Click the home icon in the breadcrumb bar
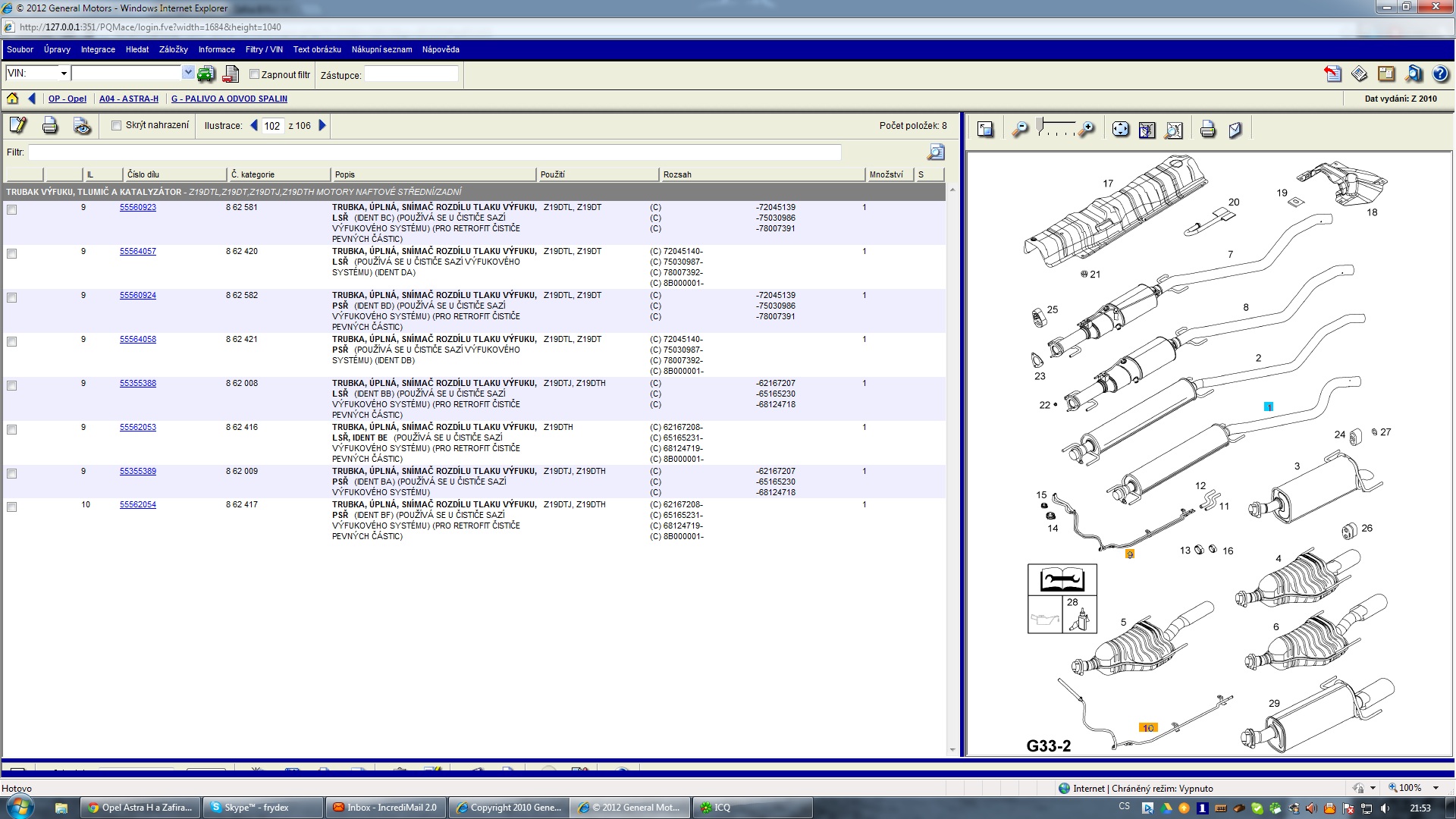Image resolution: width=1456 pixels, height=819 pixels. 12,99
